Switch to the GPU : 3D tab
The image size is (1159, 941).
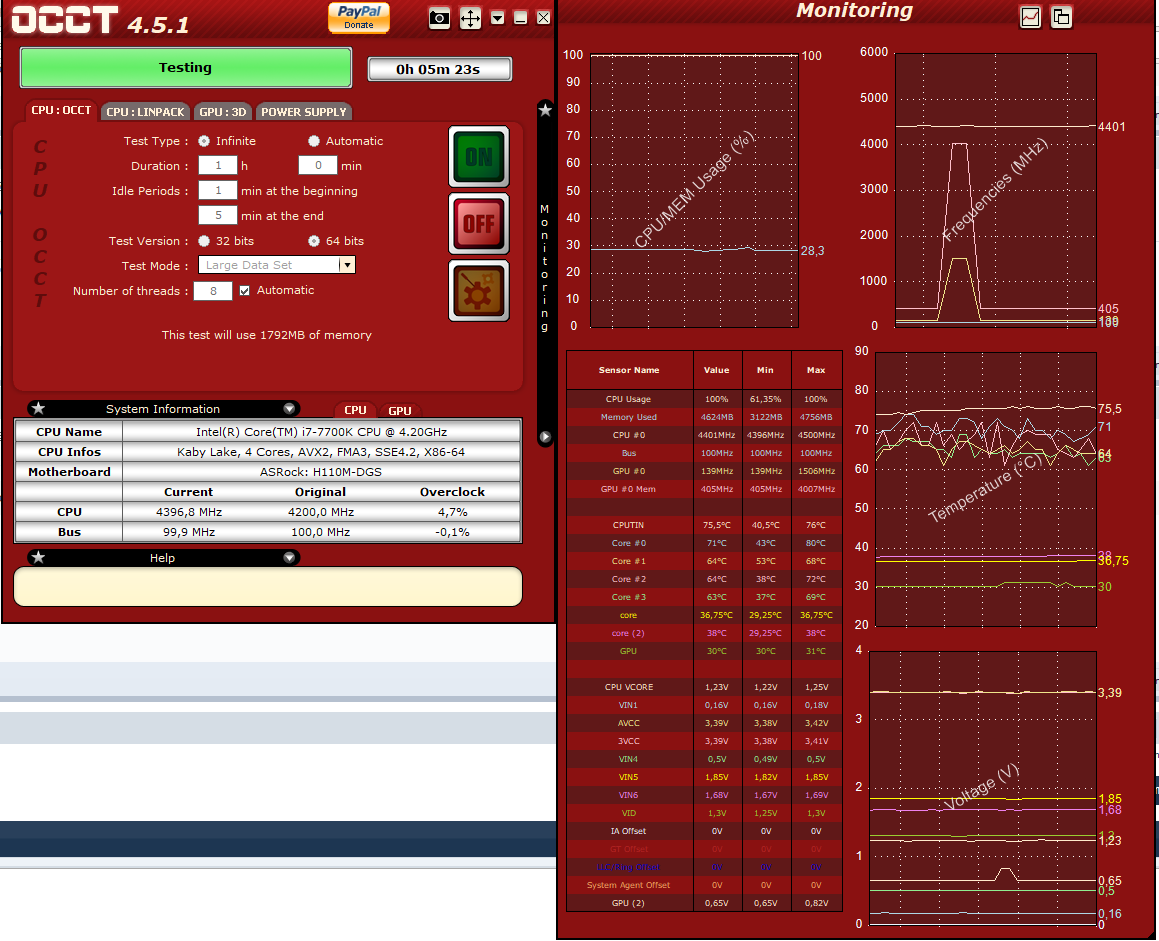tap(222, 112)
